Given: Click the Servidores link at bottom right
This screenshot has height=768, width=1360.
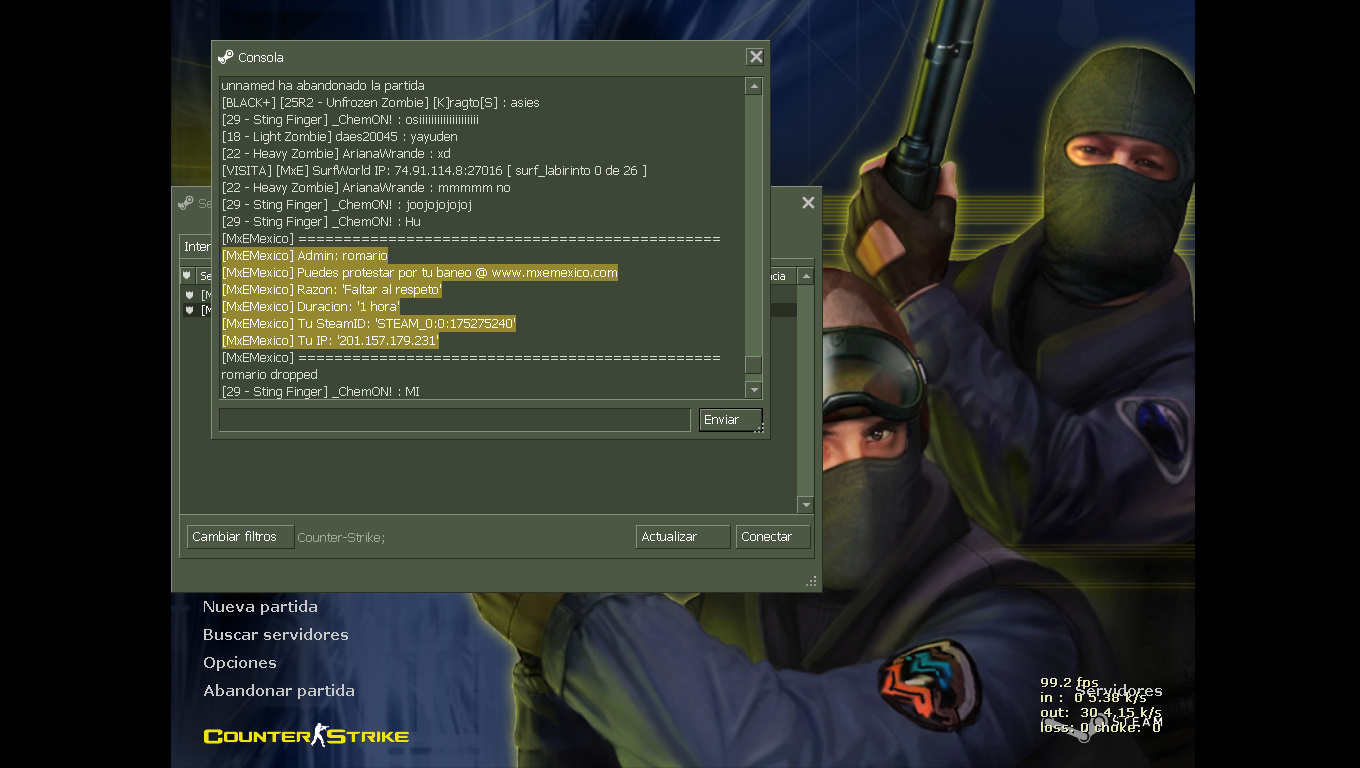Looking at the screenshot, I should [x=1119, y=691].
